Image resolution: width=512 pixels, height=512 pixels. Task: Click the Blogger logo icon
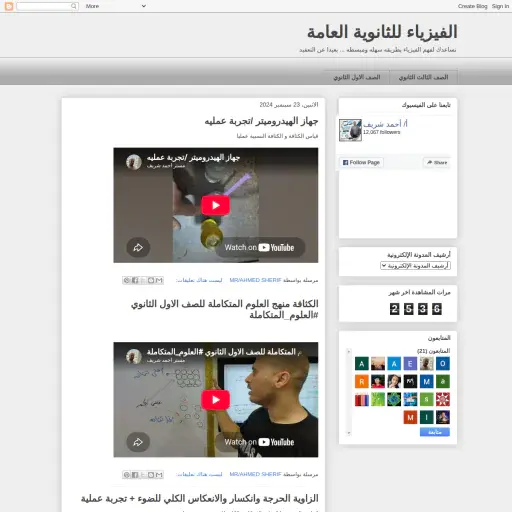pyautogui.click(x=9, y=6)
